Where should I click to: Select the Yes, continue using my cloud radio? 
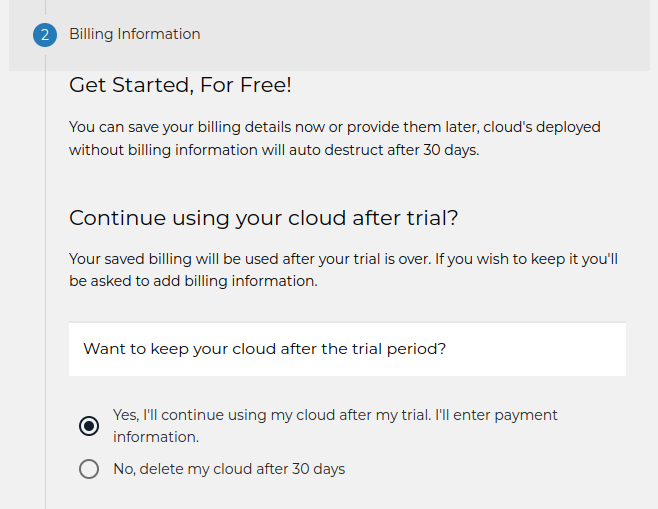pyautogui.click(x=89, y=426)
